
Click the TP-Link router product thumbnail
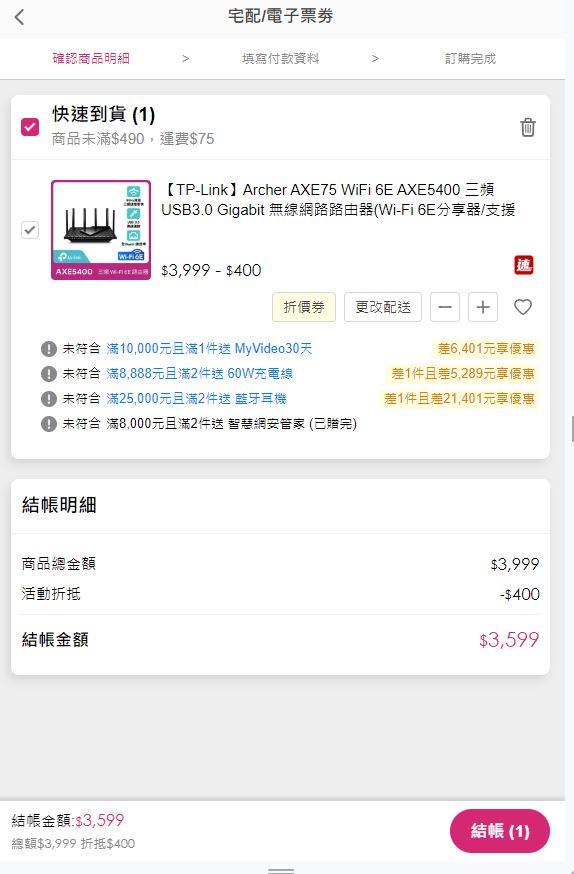click(x=101, y=230)
